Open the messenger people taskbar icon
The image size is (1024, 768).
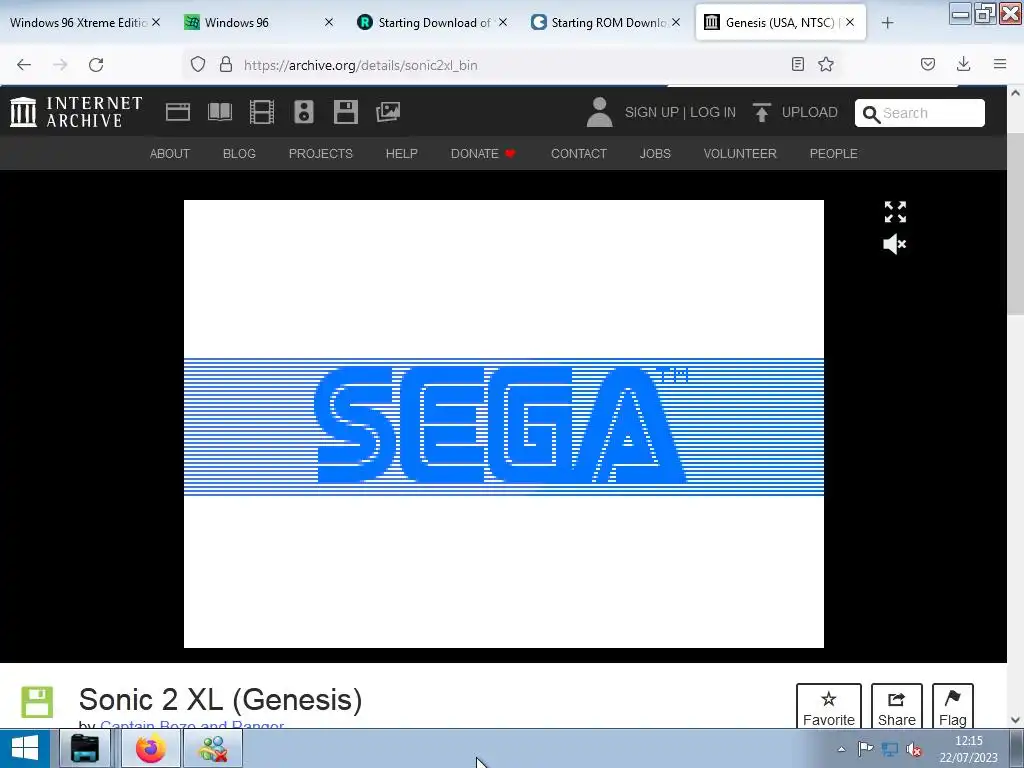click(x=213, y=748)
